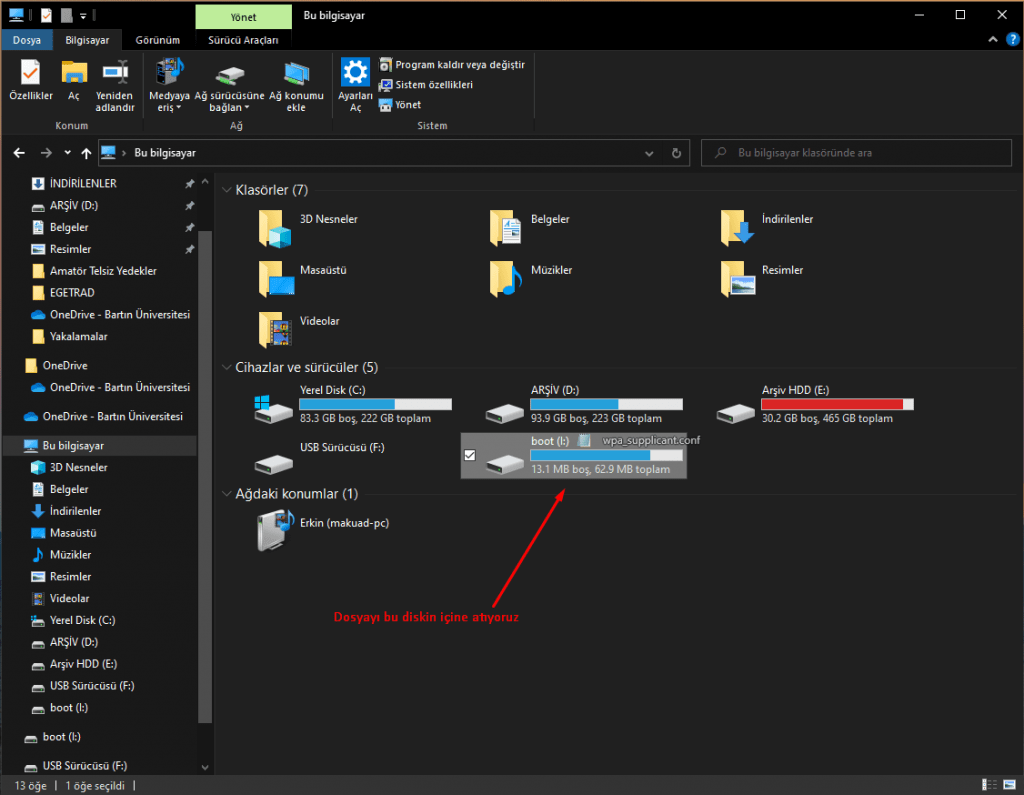The image size is (1024, 795).
Task: Uncheck the boot (I:) drive checkbox
Action: (470, 456)
